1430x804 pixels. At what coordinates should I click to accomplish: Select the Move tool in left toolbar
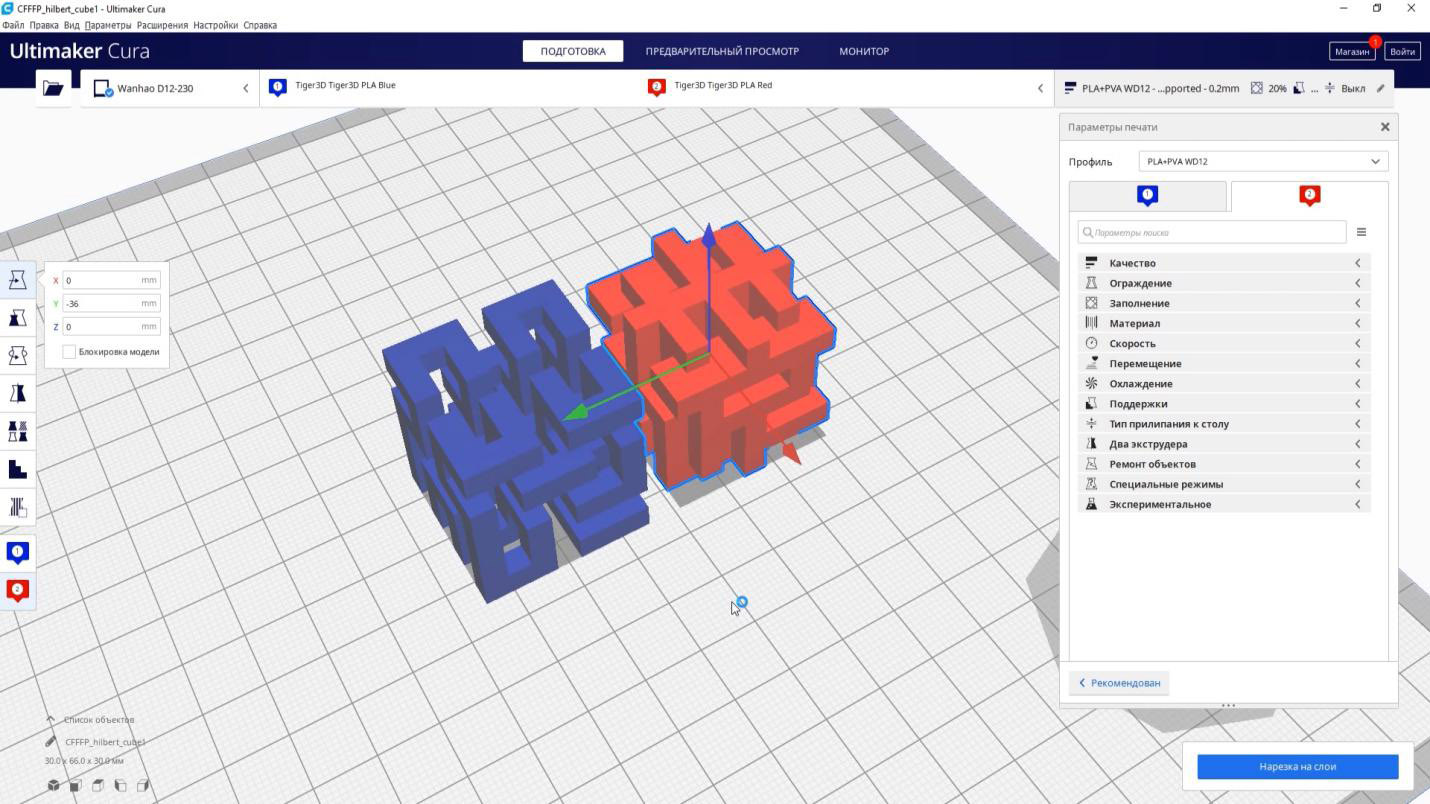pos(17,280)
